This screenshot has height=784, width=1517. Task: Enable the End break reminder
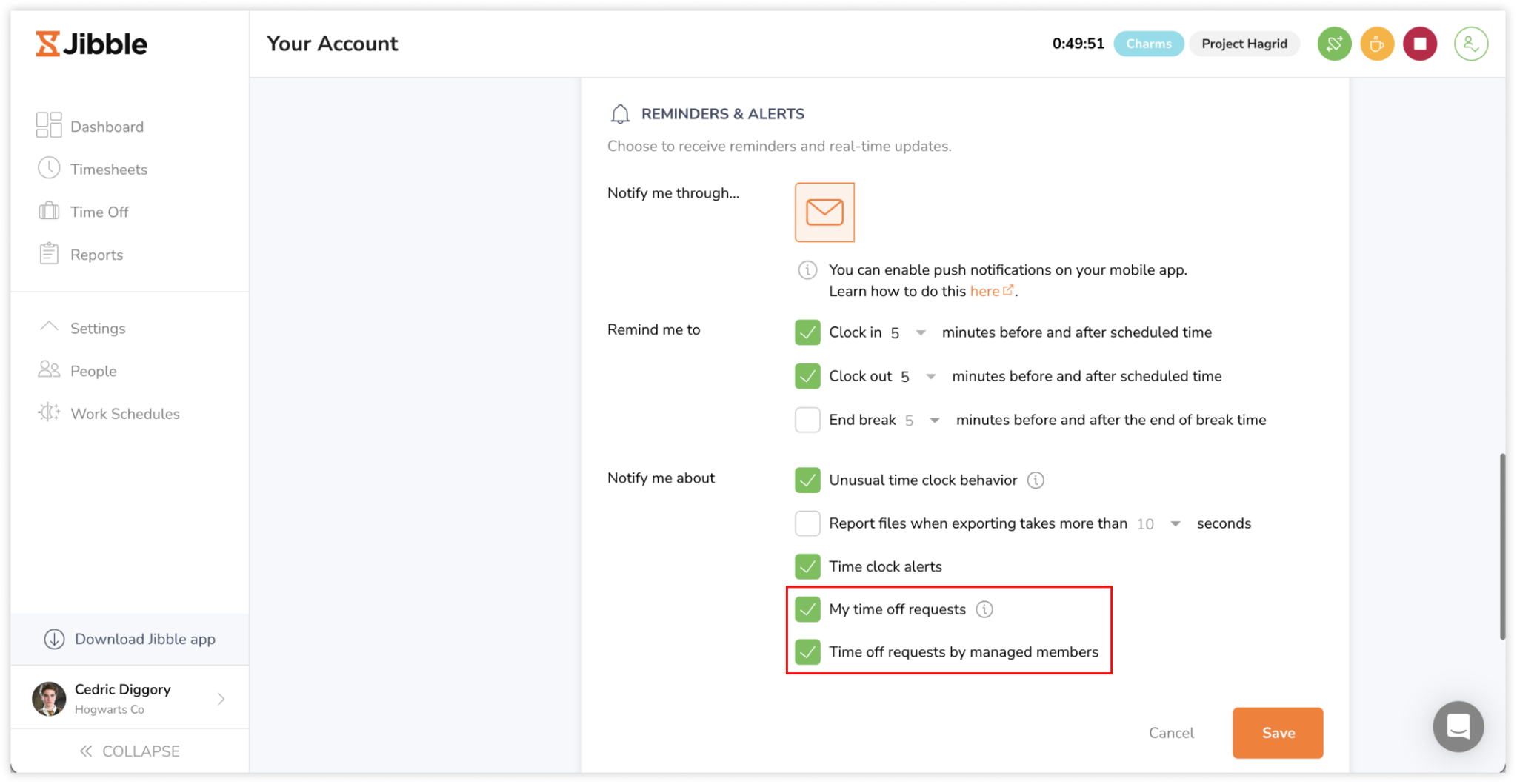[807, 419]
